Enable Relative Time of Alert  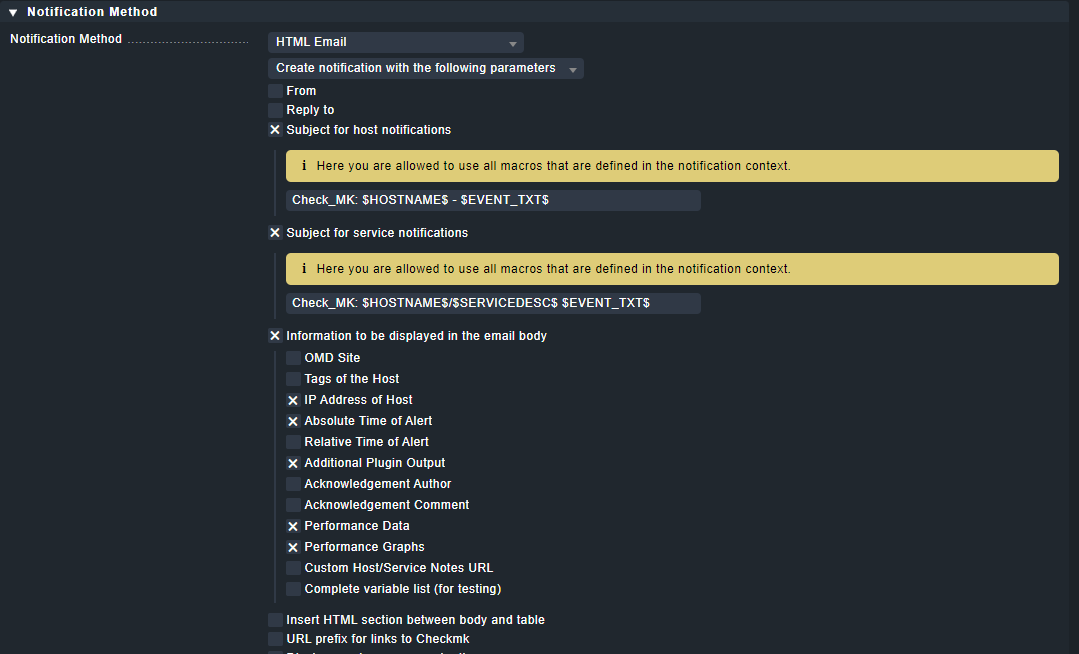click(293, 442)
